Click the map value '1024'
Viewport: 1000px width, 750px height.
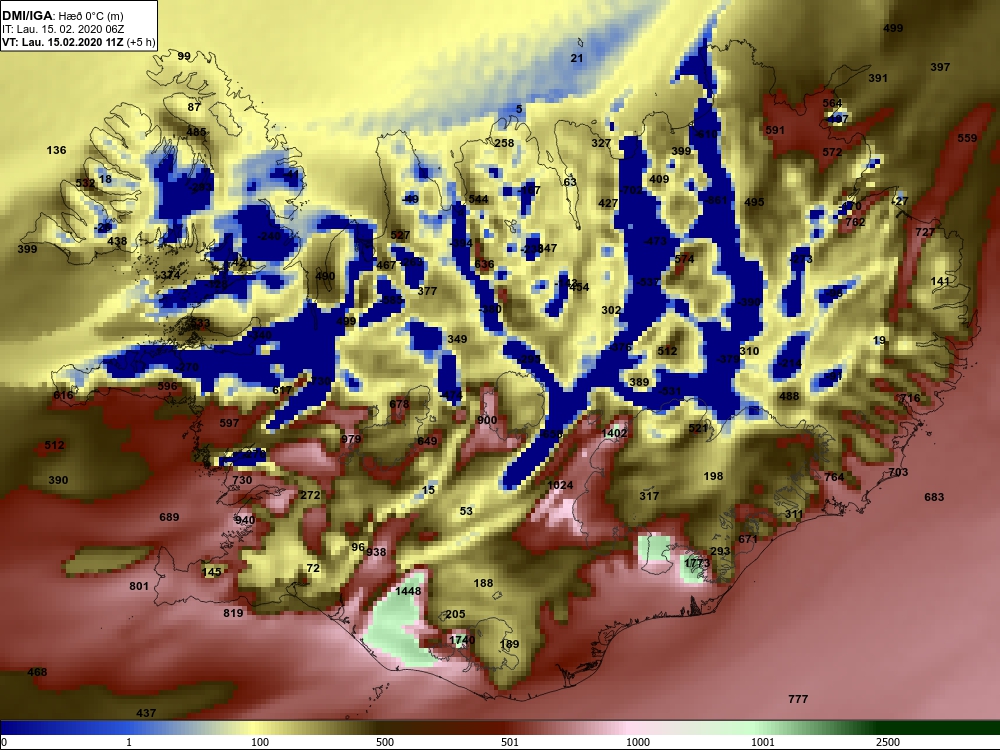click(x=561, y=485)
